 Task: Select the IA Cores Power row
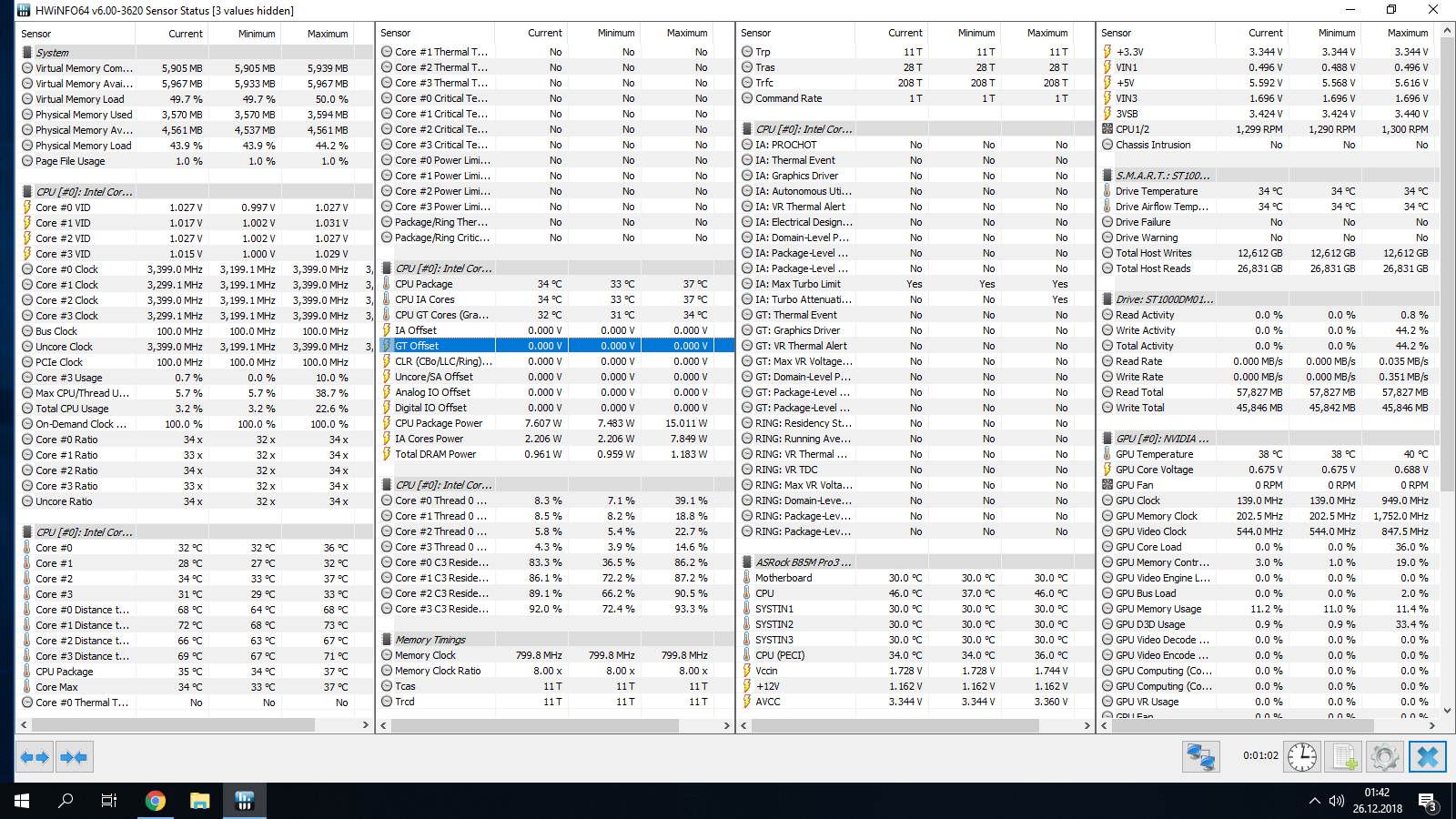coord(555,439)
